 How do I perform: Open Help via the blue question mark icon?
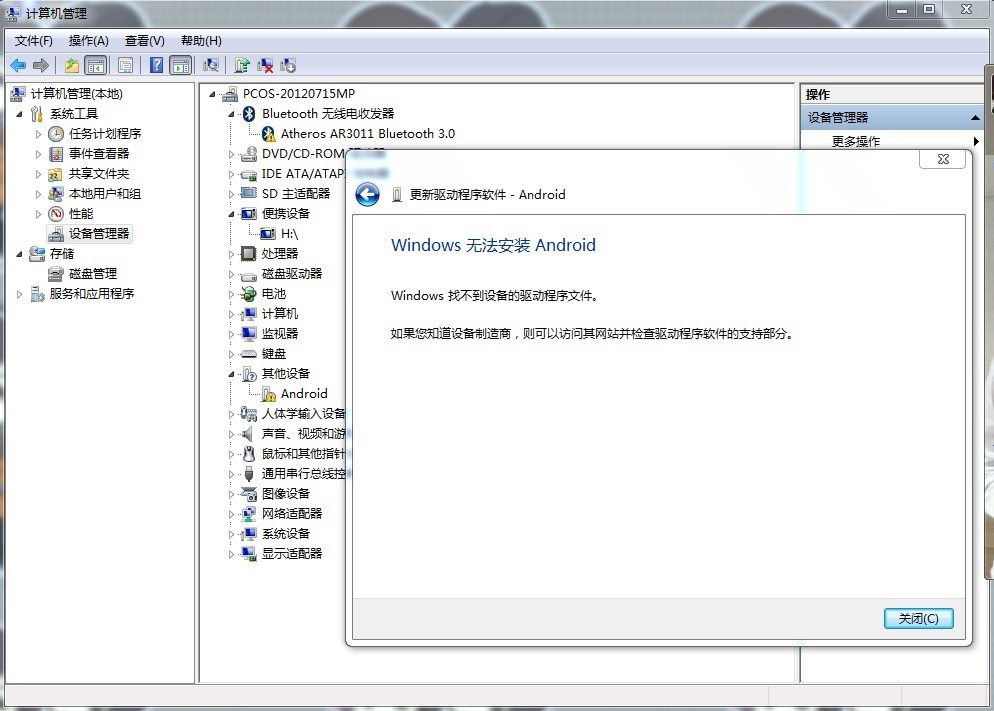click(x=156, y=65)
